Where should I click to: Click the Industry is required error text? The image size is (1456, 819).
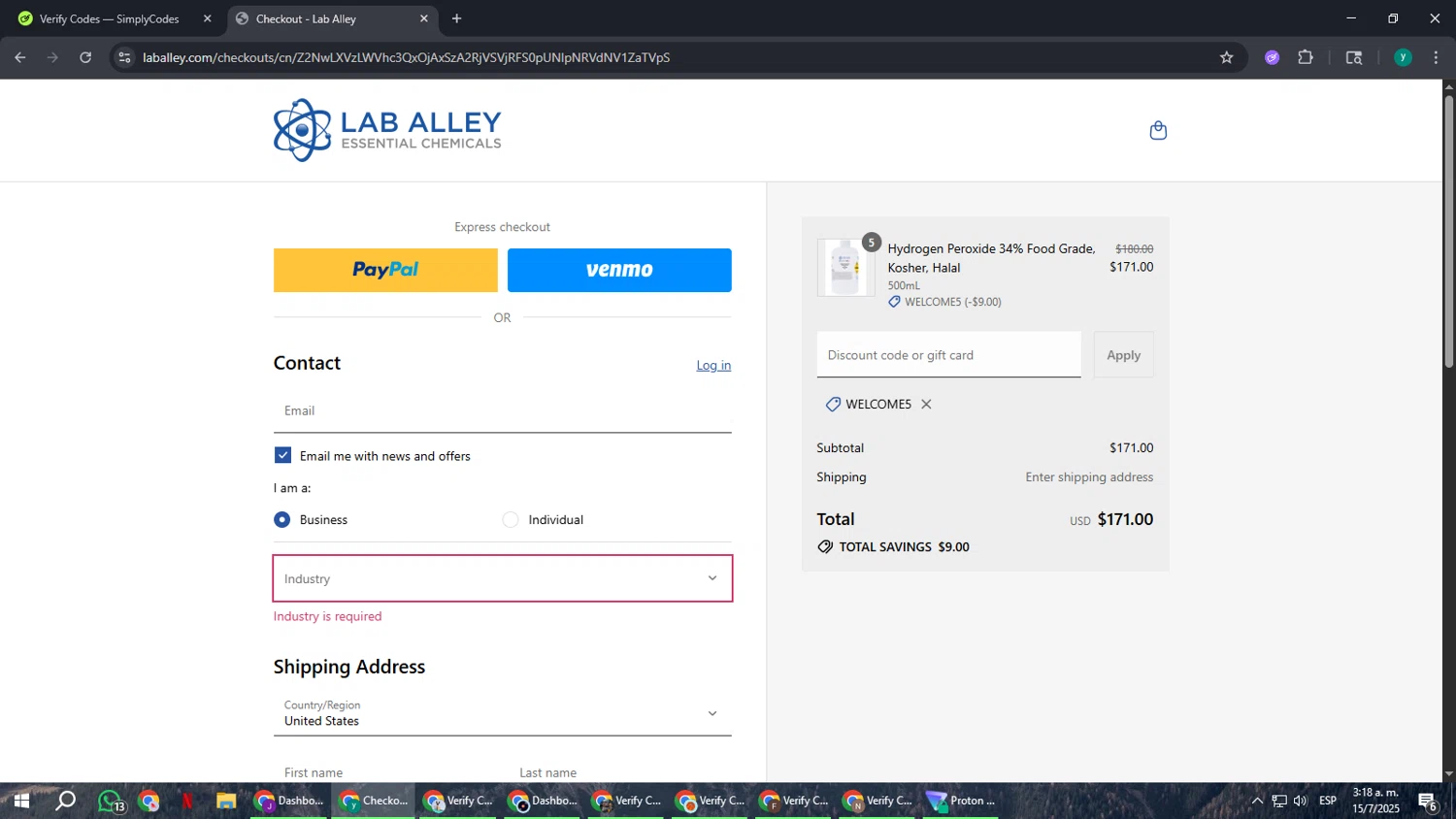tap(328, 617)
